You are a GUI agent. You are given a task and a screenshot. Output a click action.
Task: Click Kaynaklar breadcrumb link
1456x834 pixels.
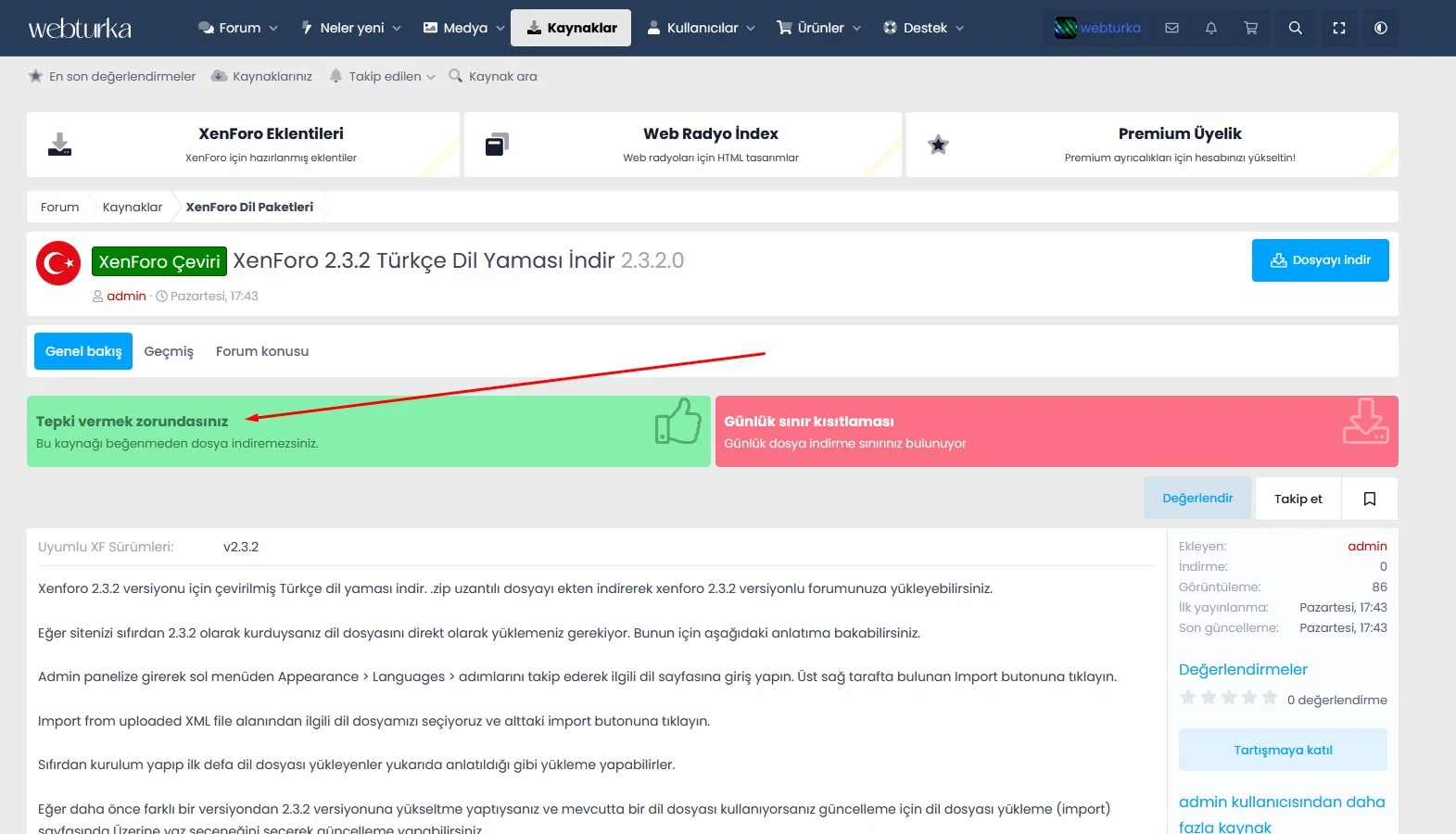point(133,207)
